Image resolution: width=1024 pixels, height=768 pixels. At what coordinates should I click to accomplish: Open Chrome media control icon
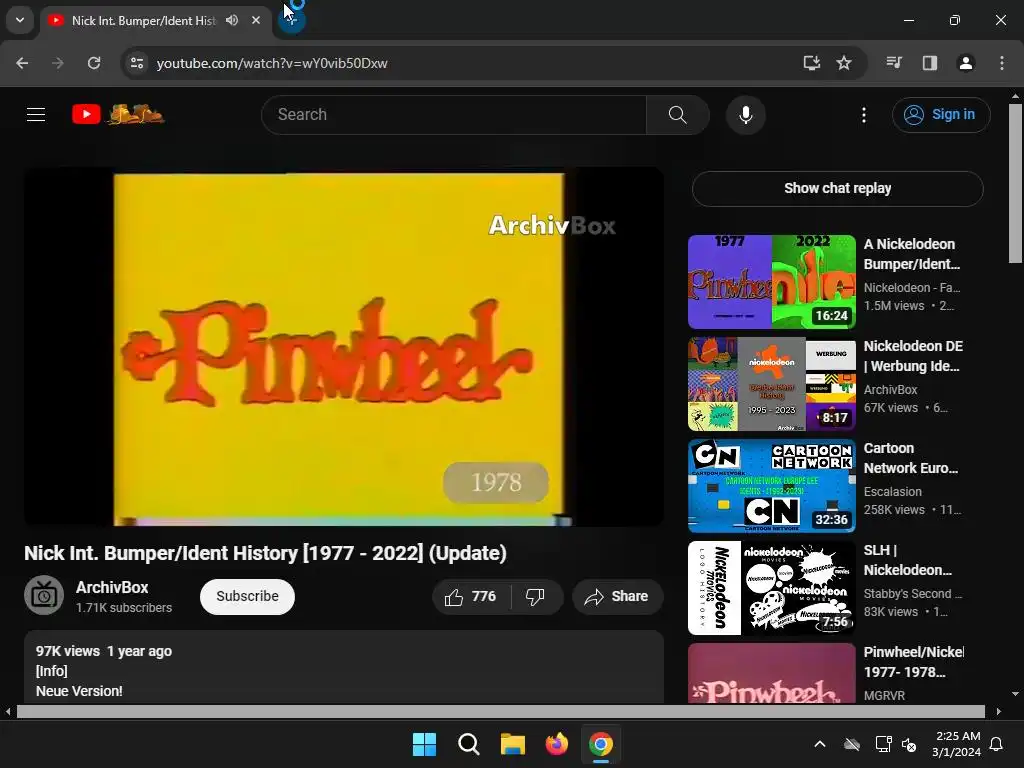[x=894, y=63]
